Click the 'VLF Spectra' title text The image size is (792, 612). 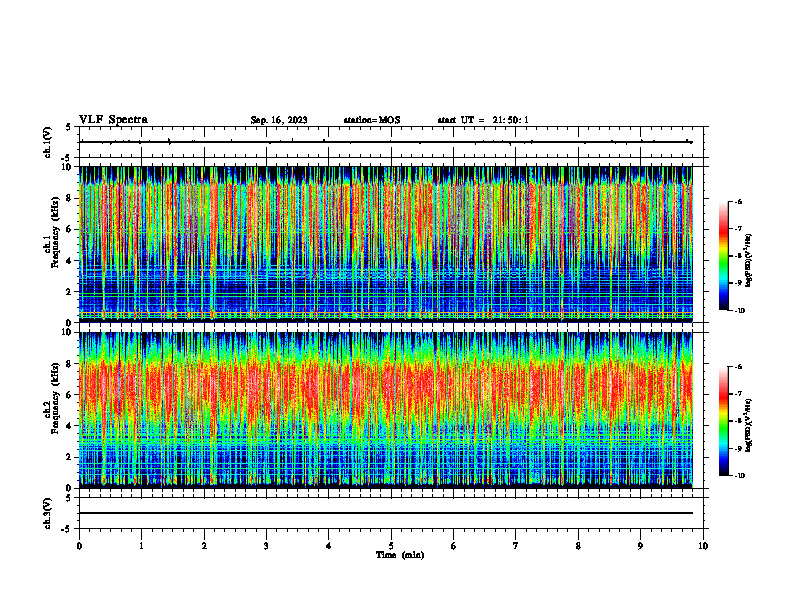tap(113, 120)
